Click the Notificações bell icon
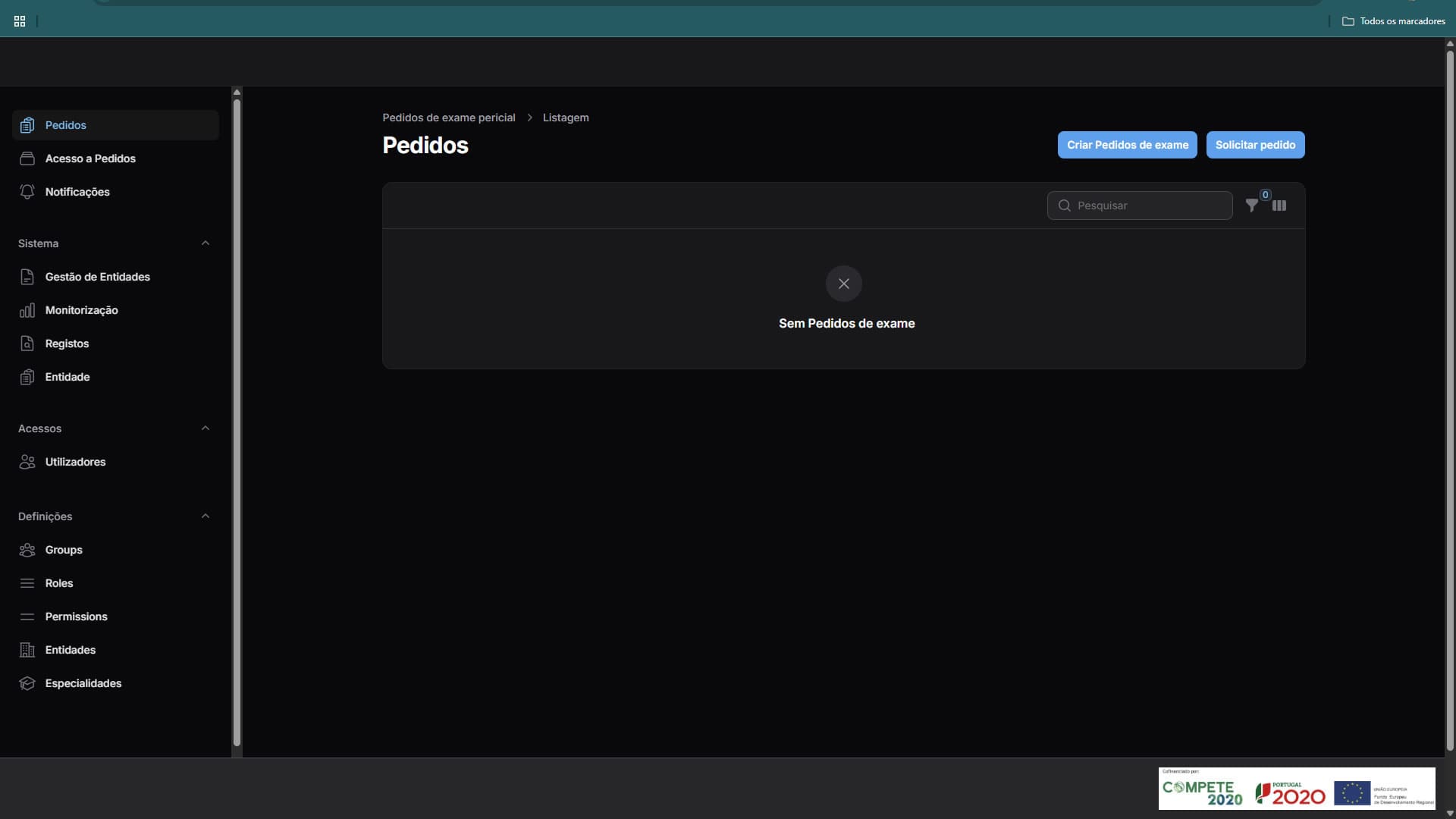 27,192
